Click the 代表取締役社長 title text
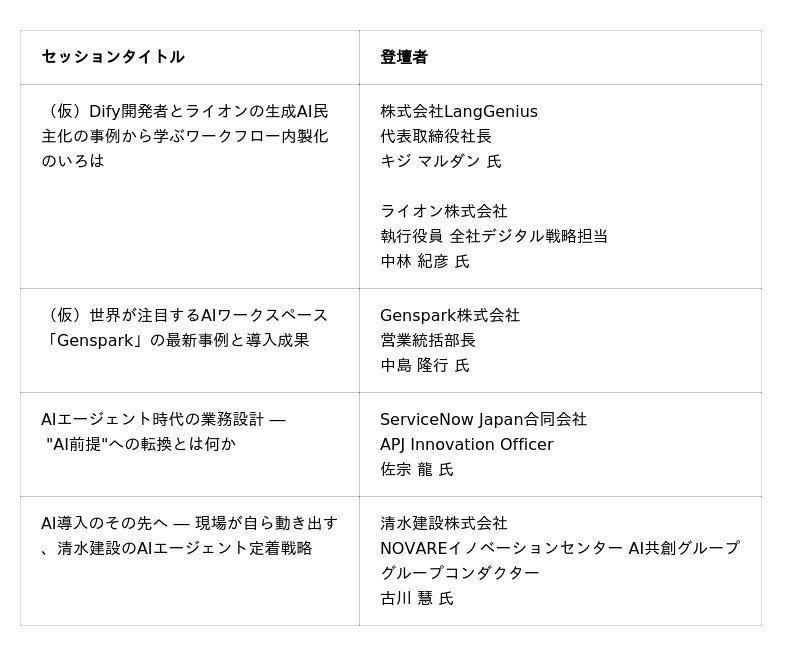The height and width of the screenshot is (656, 800). point(436,136)
